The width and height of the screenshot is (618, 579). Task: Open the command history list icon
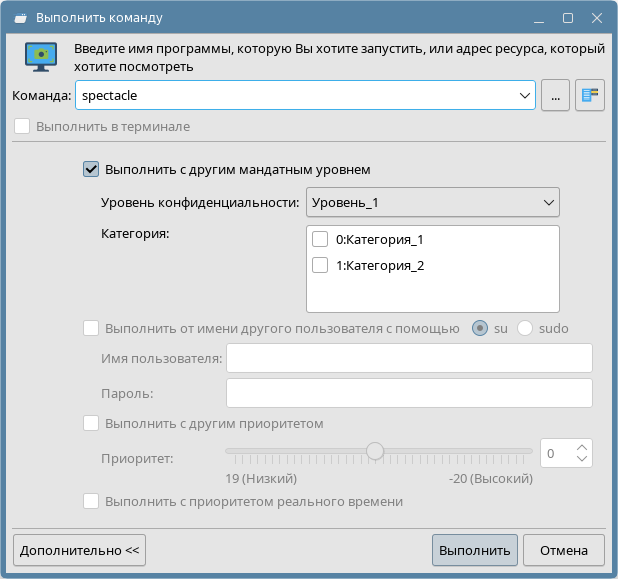coord(590,96)
